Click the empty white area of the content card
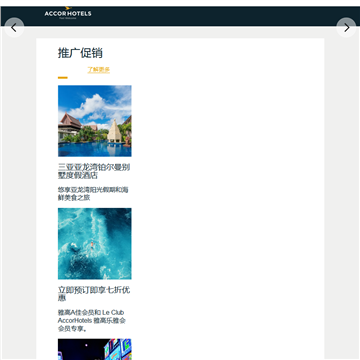The image size is (360, 360). [x=227, y=200]
